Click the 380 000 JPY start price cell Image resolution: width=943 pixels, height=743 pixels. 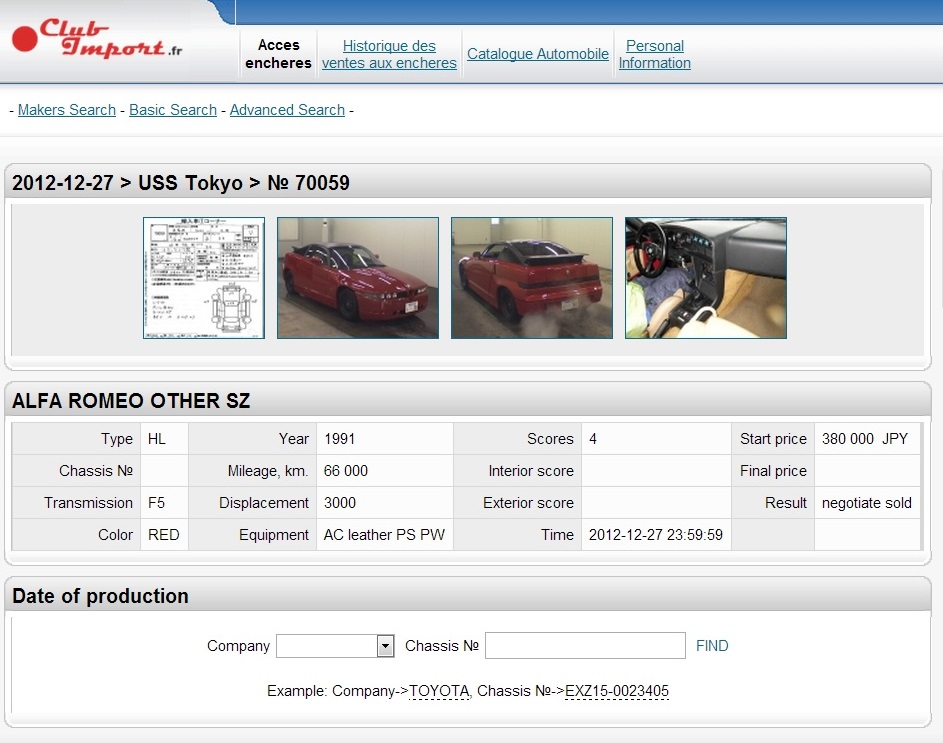(x=866, y=439)
